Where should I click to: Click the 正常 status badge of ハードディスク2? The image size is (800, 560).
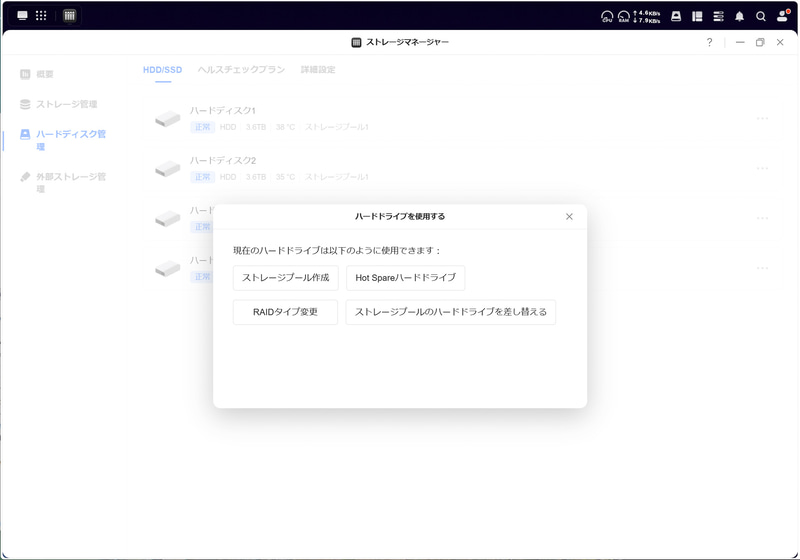[x=203, y=177]
